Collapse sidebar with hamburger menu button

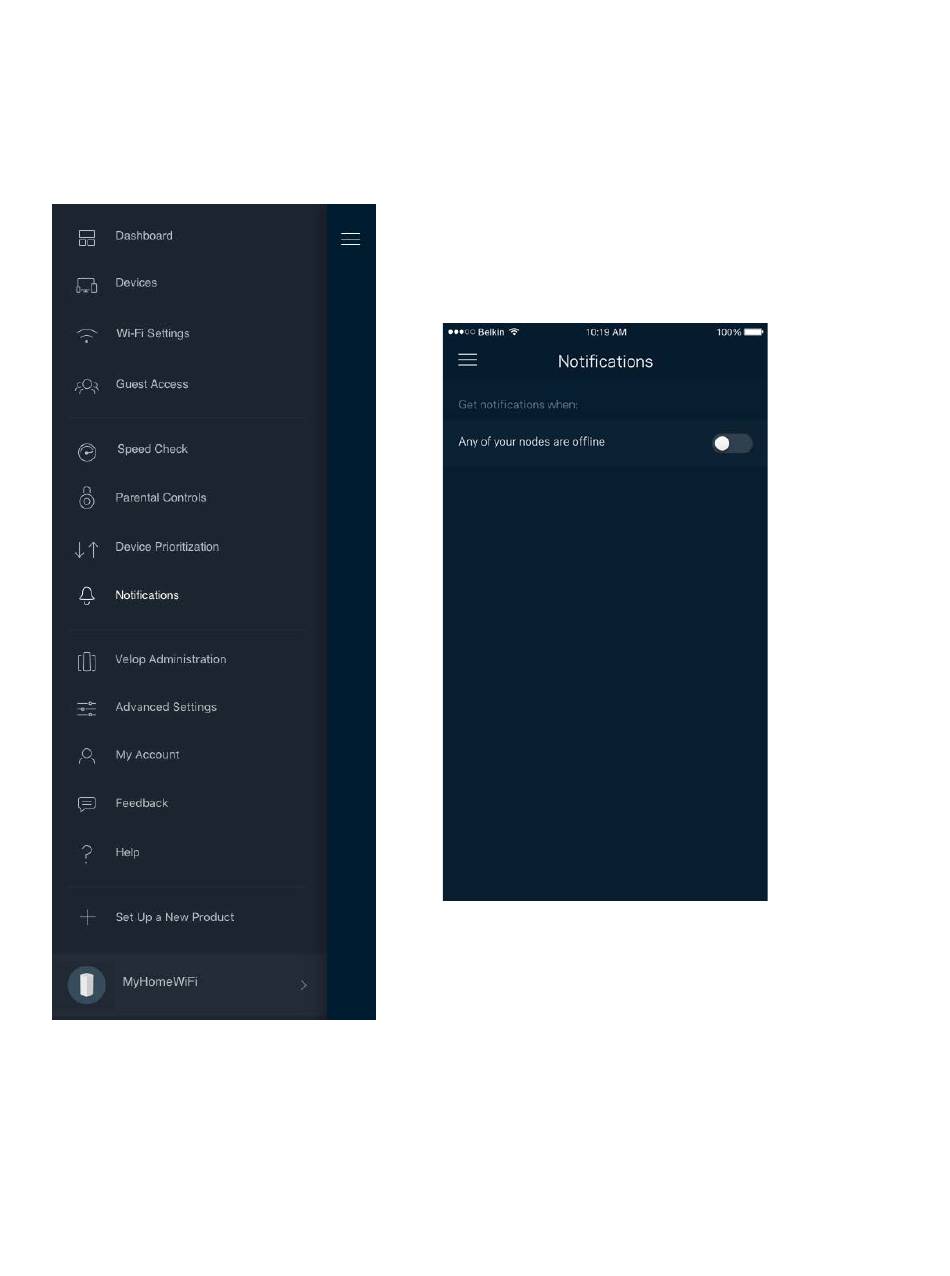[350, 239]
